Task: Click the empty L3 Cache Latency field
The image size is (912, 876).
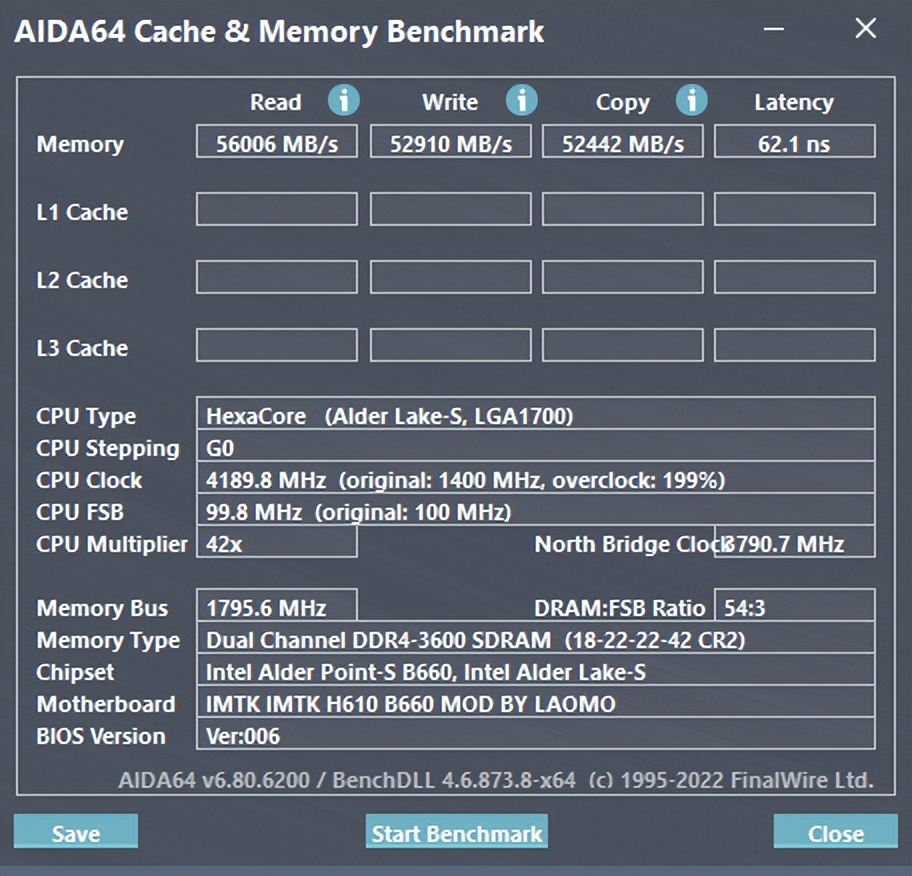Action: click(x=794, y=346)
